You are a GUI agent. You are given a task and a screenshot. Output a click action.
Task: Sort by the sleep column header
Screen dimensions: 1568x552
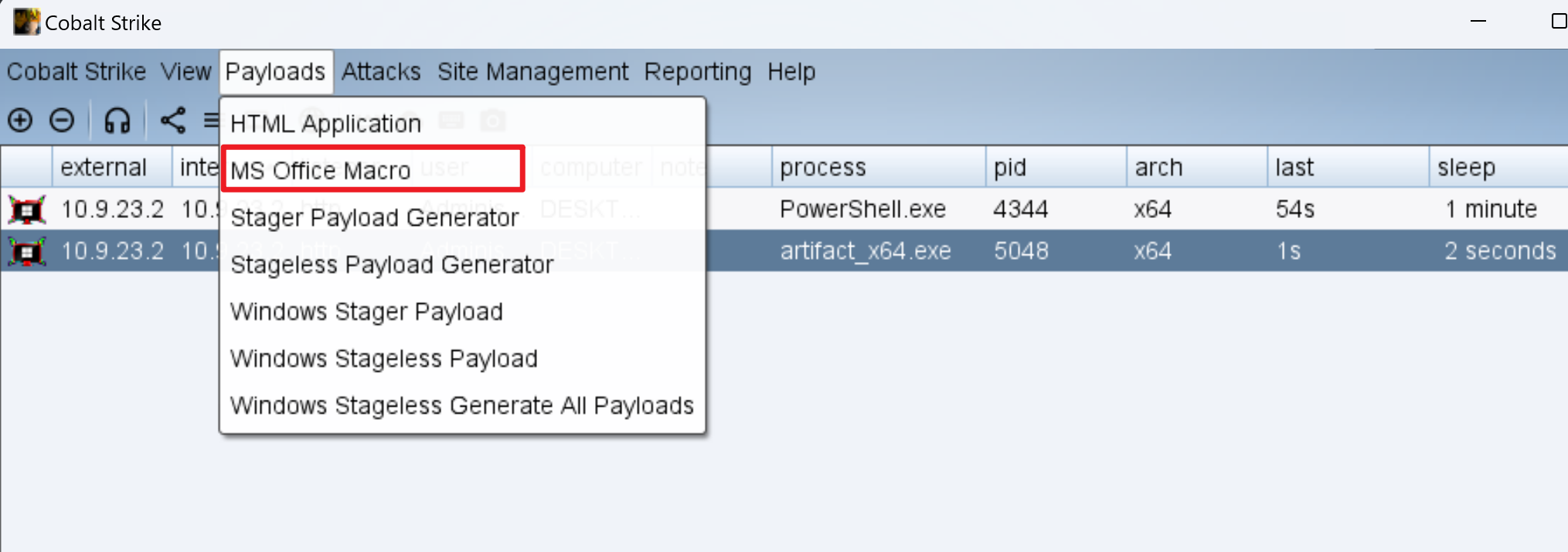tap(1498, 167)
